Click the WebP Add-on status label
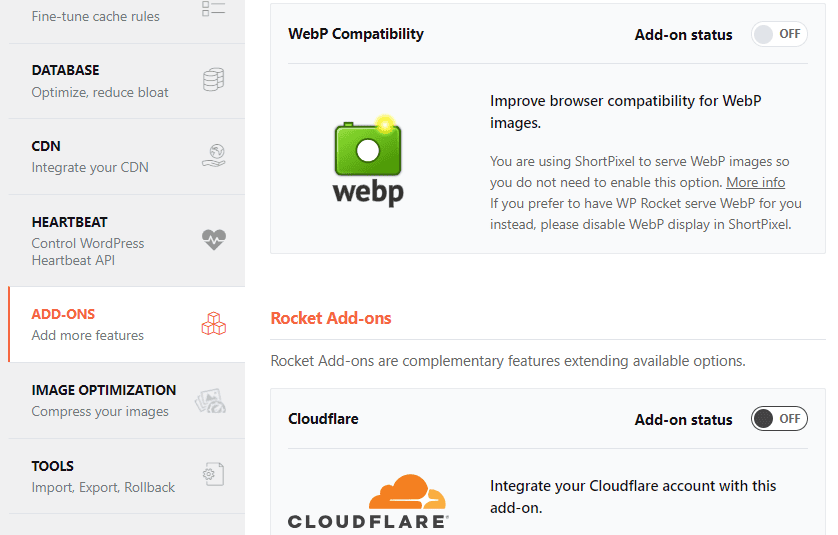 [684, 35]
